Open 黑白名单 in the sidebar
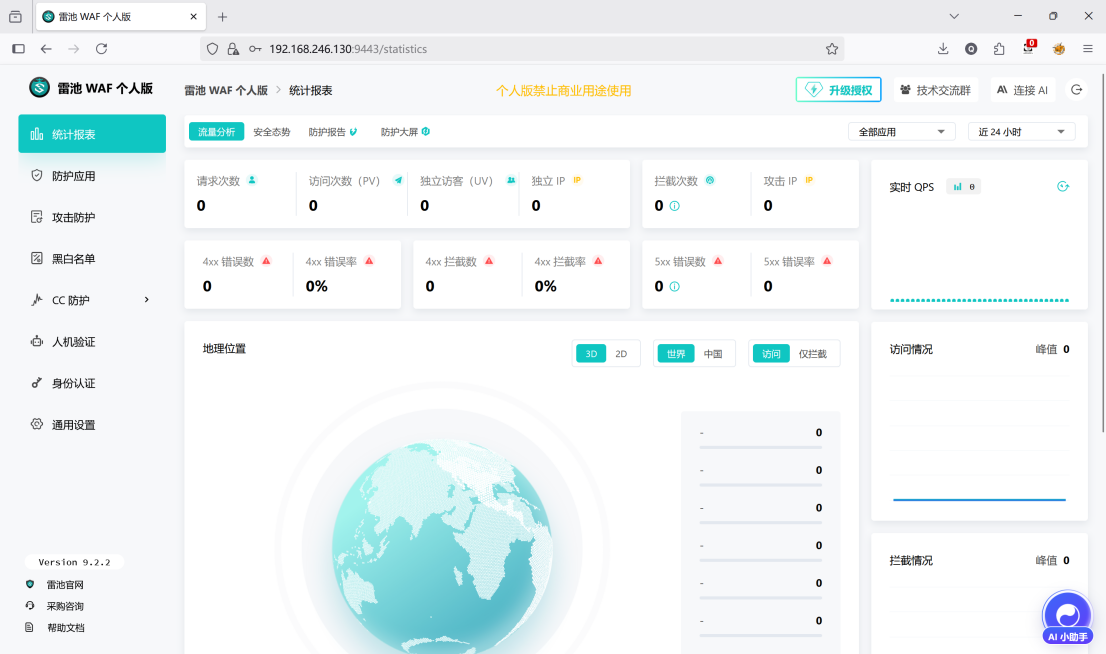 92,259
